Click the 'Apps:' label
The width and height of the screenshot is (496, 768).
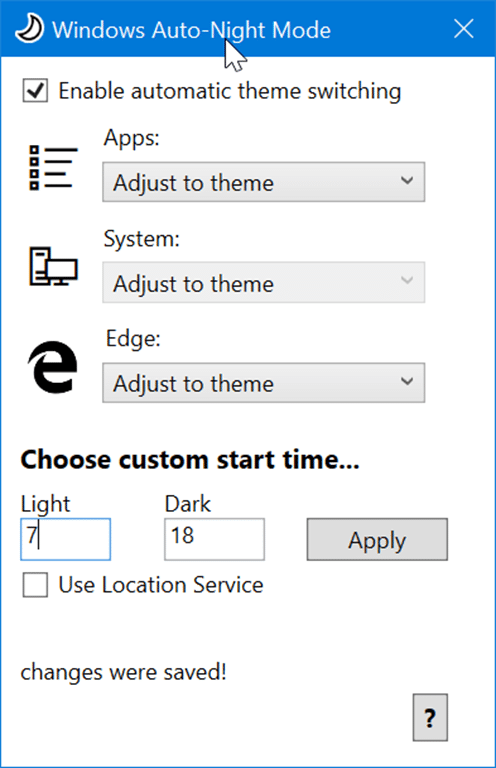(x=132, y=138)
